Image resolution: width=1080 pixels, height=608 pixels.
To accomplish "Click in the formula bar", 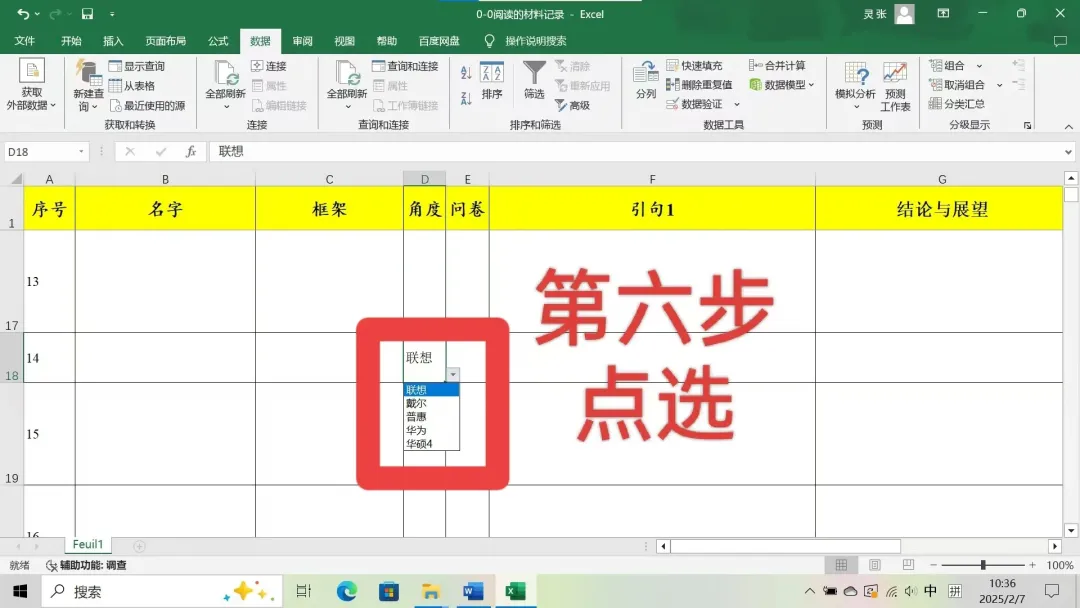I will pyautogui.click(x=636, y=151).
